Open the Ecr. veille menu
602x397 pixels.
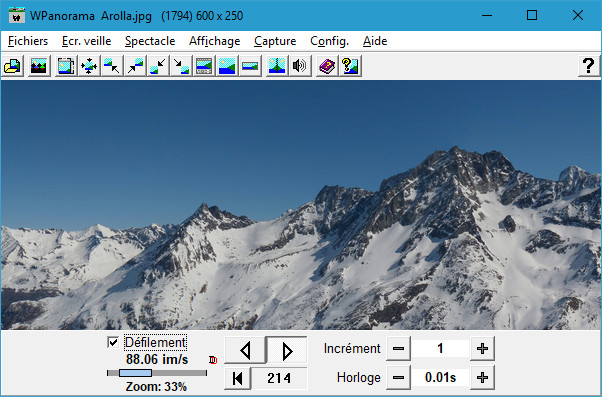pyautogui.click(x=86, y=41)
